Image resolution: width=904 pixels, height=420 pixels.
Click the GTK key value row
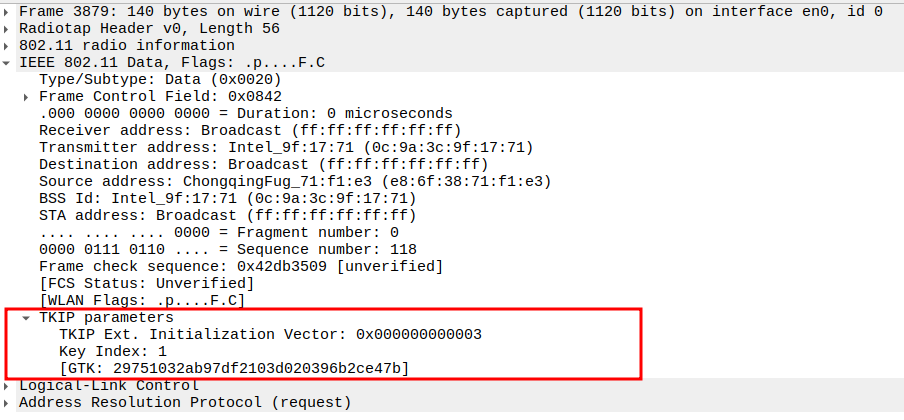point(234,368)
